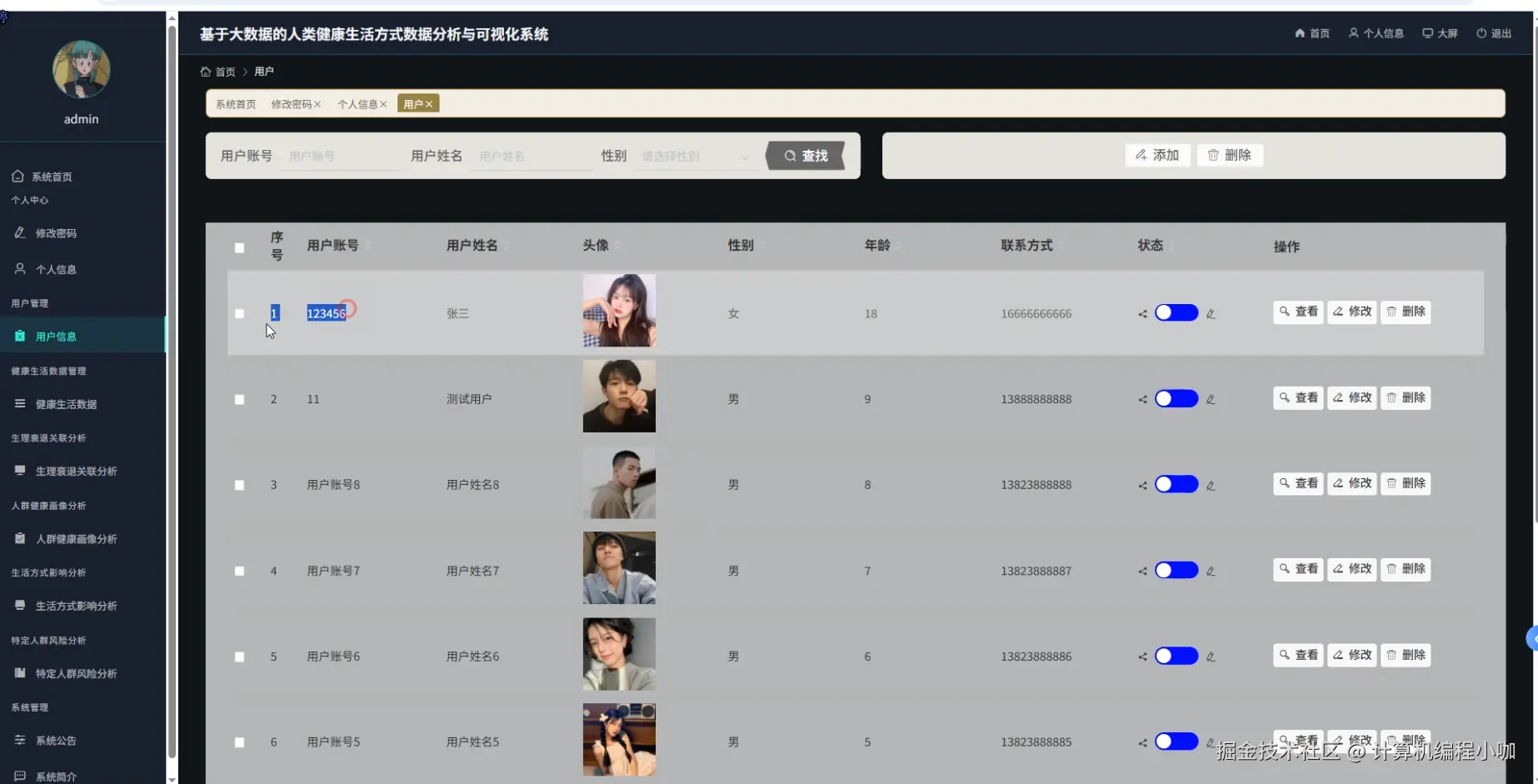Tick the checkbox for row 用户姓名7
1538x784 pixels.
click(239, 572)
